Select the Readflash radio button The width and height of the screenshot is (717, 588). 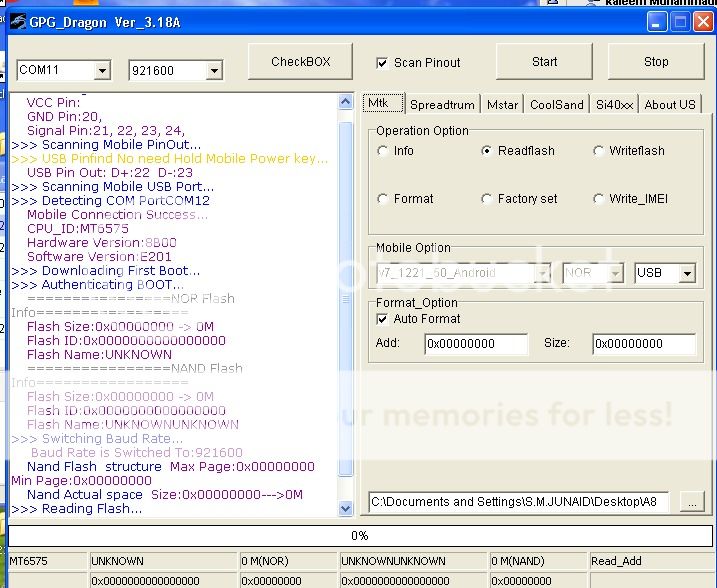pos(487,151)
